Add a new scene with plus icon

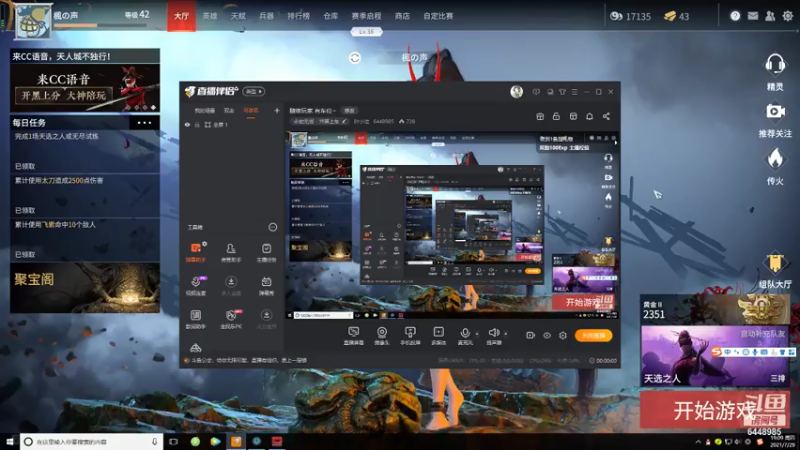[x=277, y=110]
